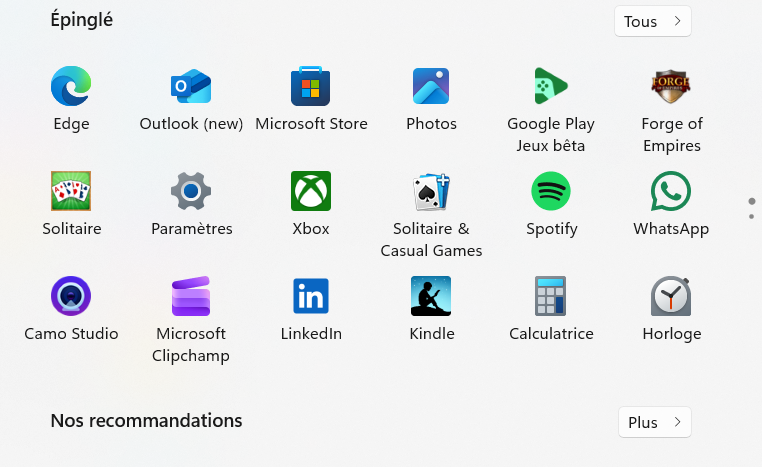
Task: Click the Épinglé heading
Action: coord(82,20)
